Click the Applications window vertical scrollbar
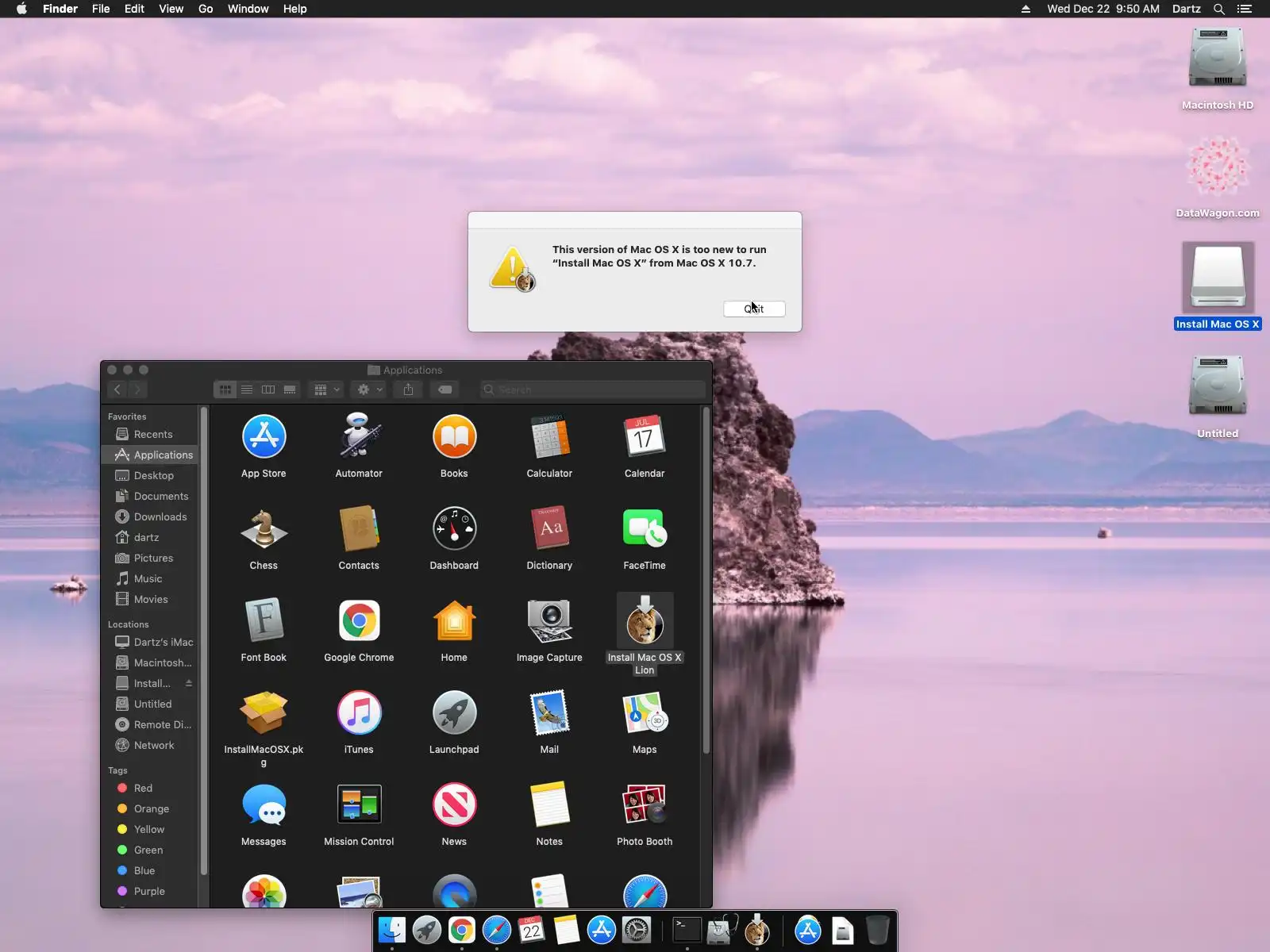Screen dimensions: 1270x952 click(706, 581)
